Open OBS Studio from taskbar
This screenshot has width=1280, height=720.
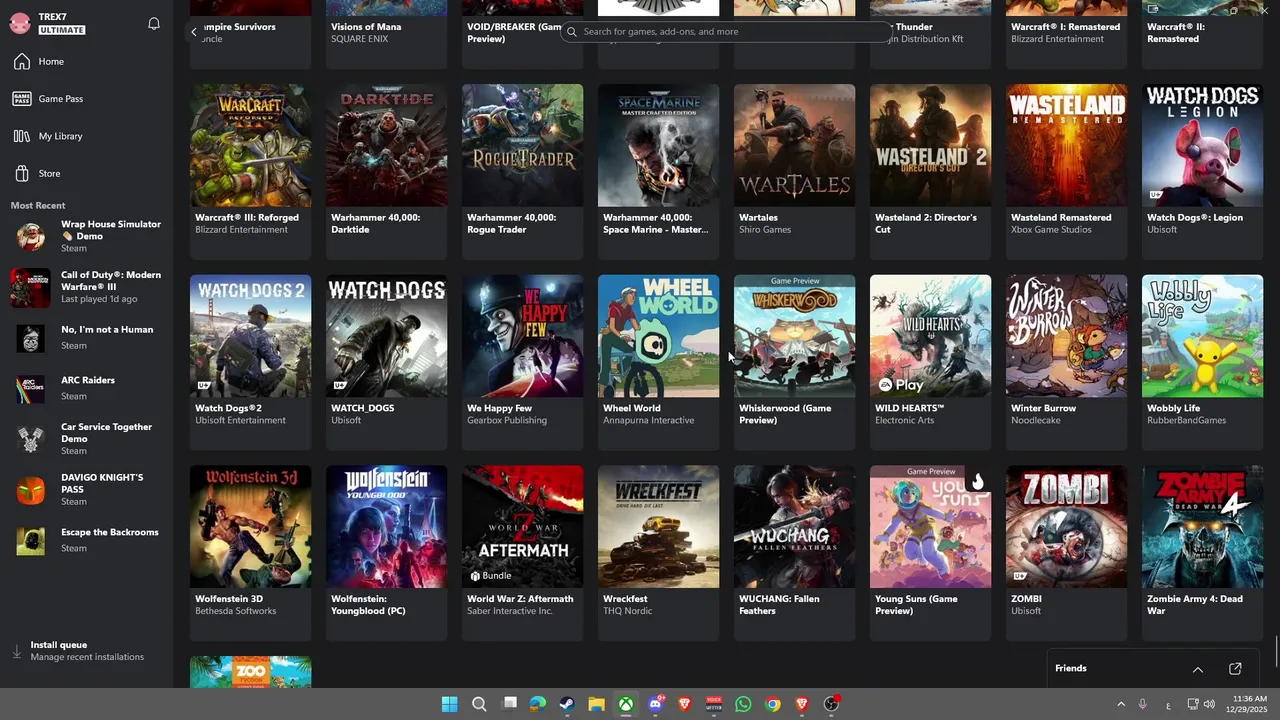tap(831, 704)
